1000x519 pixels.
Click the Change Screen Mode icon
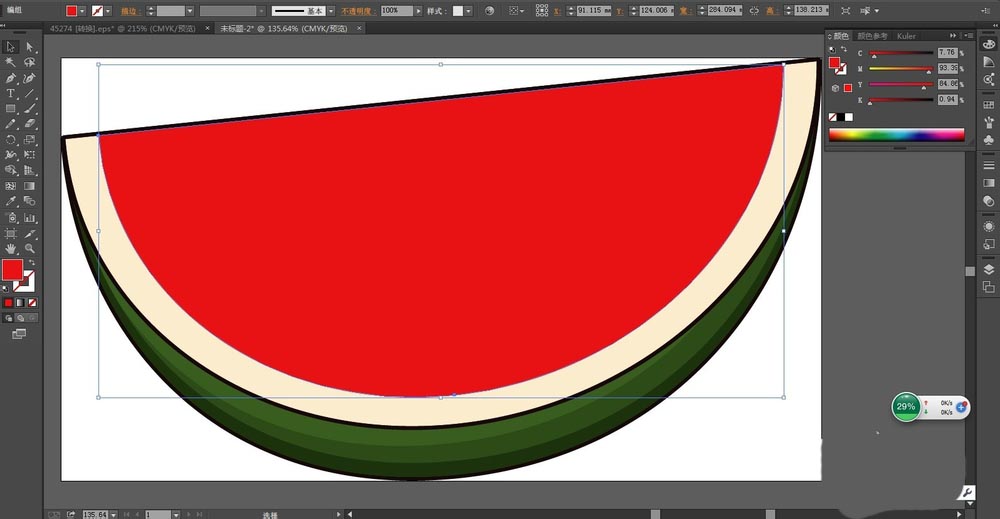tap(19, 333)
